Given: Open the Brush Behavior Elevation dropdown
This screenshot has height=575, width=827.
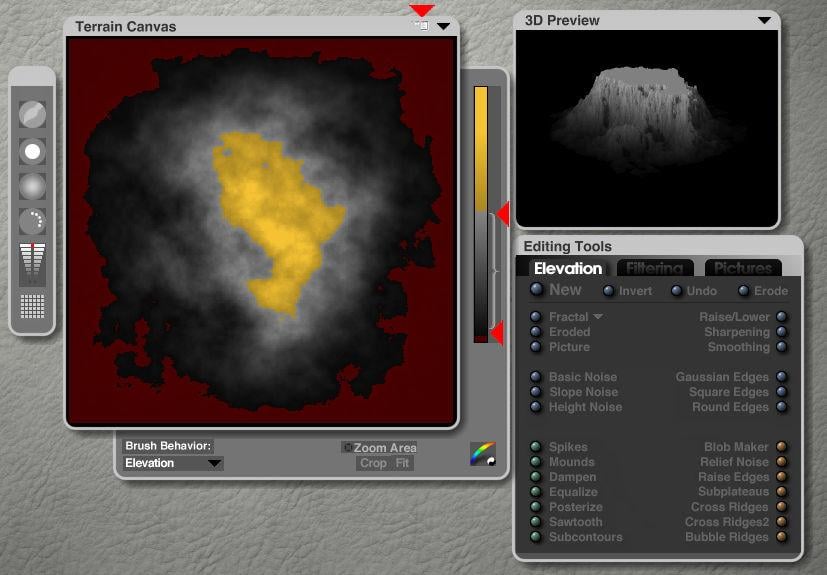Looking at the screenshot, I should [x=172, y=463].
